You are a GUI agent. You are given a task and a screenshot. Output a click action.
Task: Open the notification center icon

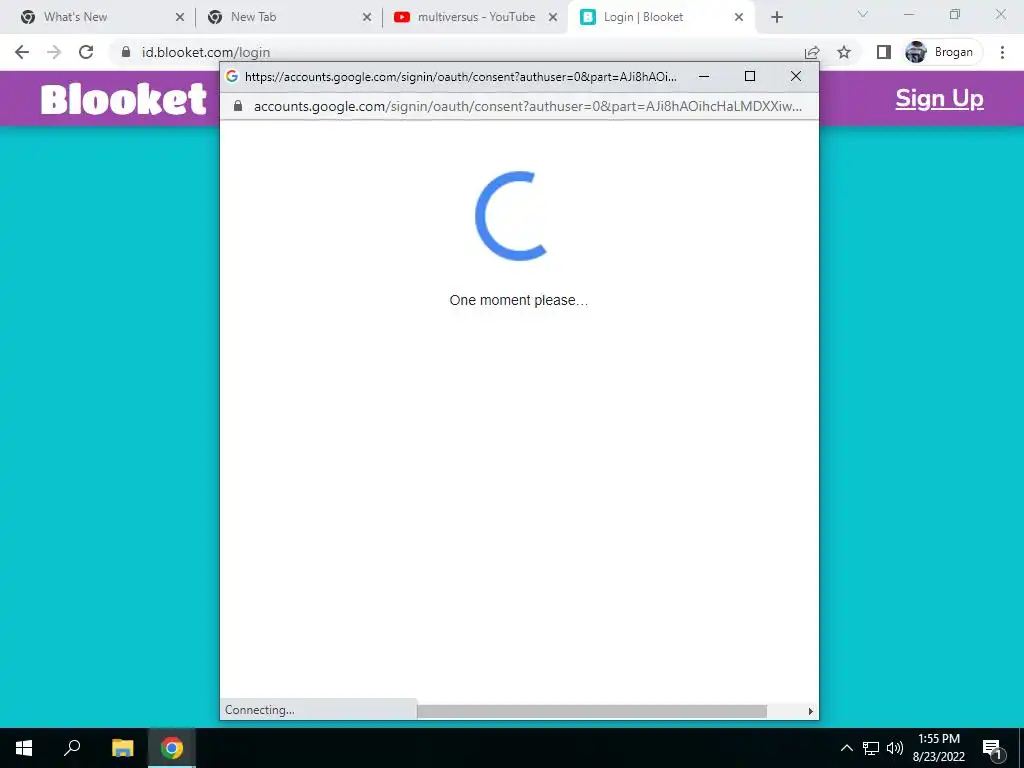(992, 748)
